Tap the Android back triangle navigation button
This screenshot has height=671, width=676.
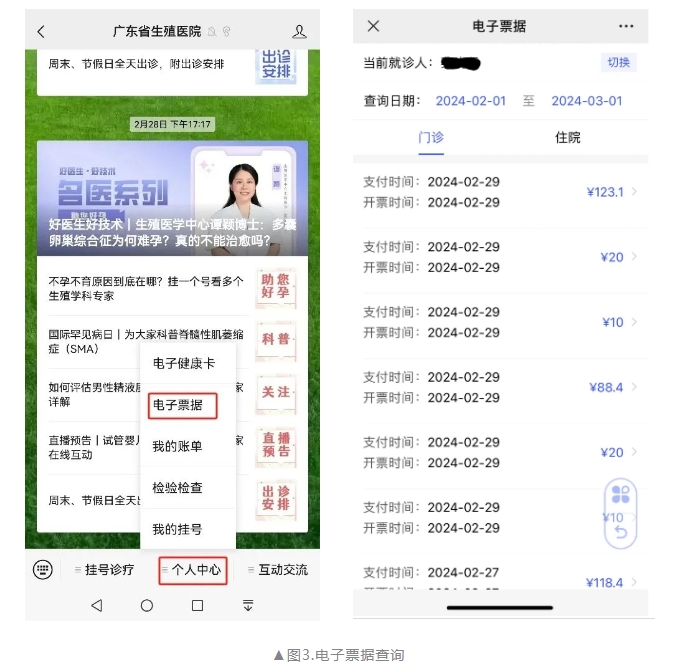(x=97, y=605)
